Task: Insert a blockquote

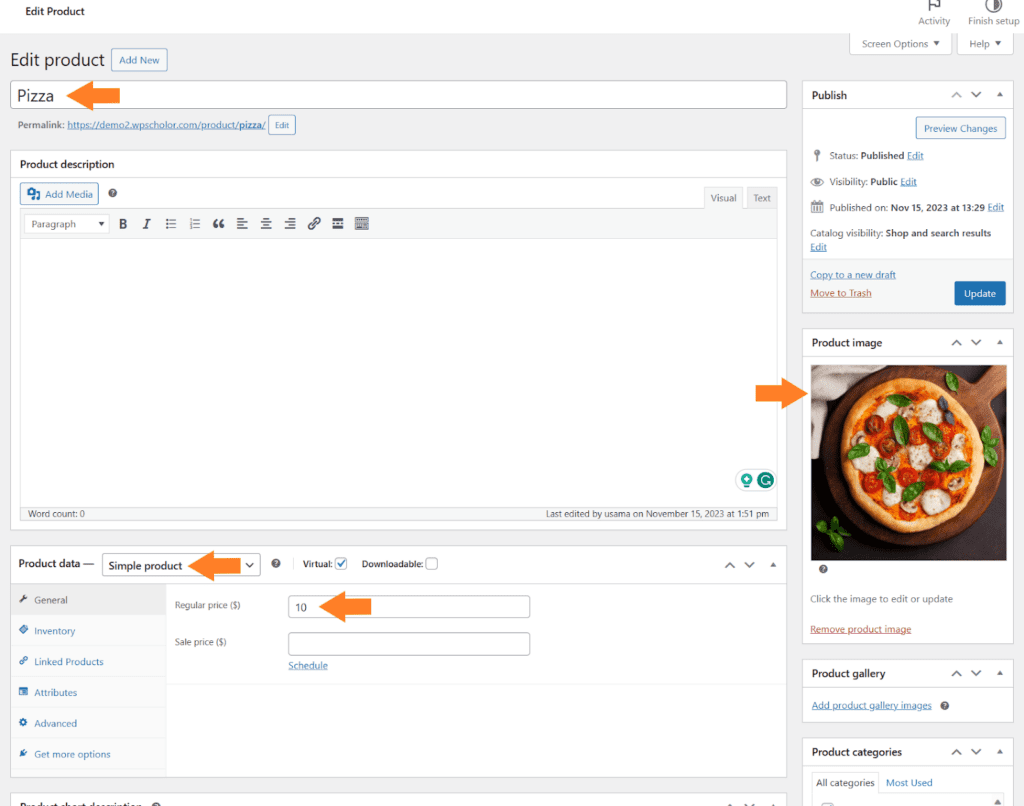Action: [x=219, y=223]
